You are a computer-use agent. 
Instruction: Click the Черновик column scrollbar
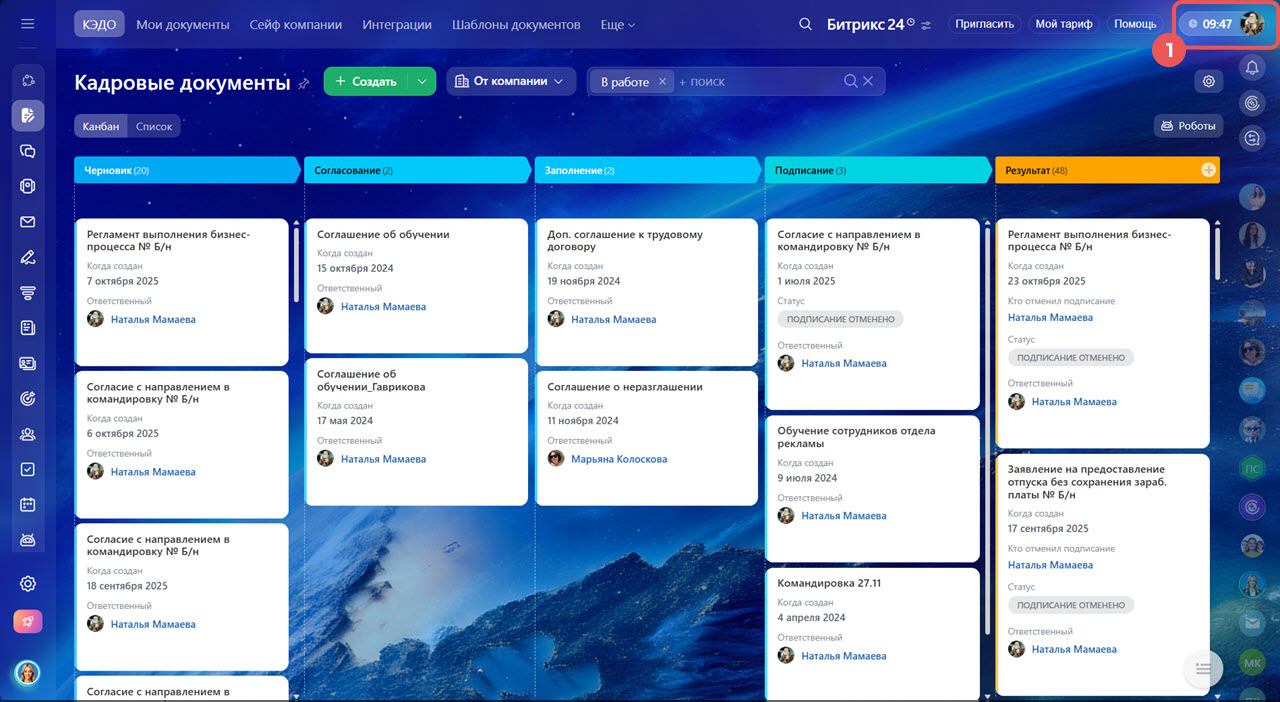(296, 265)
